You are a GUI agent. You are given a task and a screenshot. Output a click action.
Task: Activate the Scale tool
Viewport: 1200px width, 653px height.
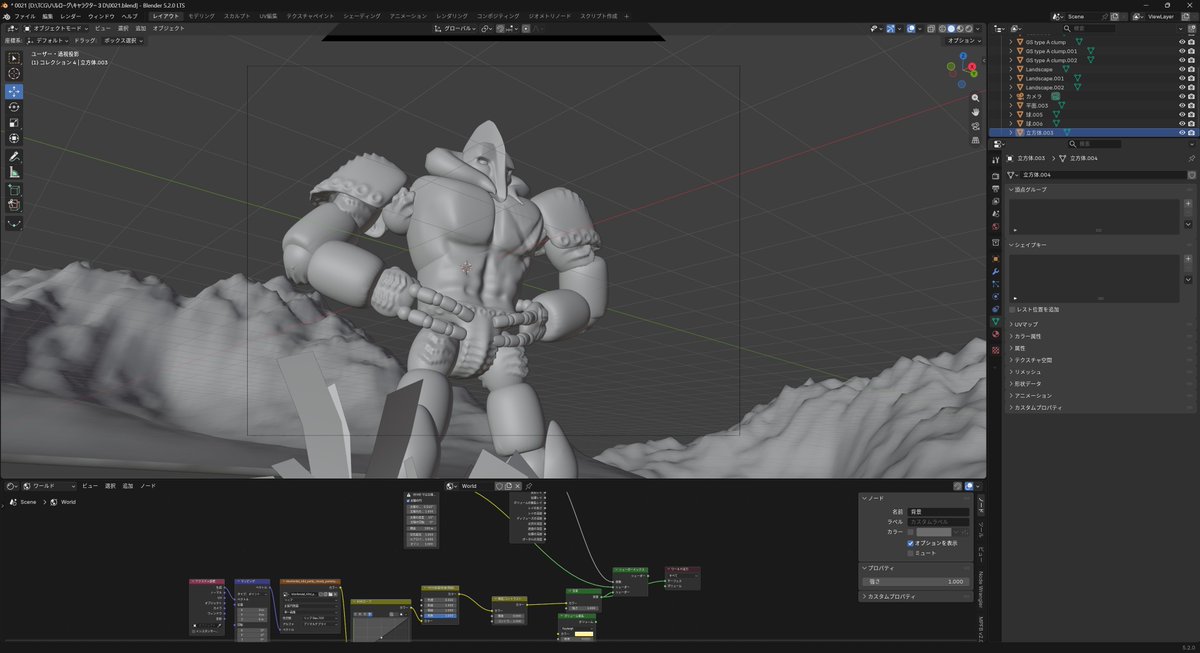pos(14,122)
